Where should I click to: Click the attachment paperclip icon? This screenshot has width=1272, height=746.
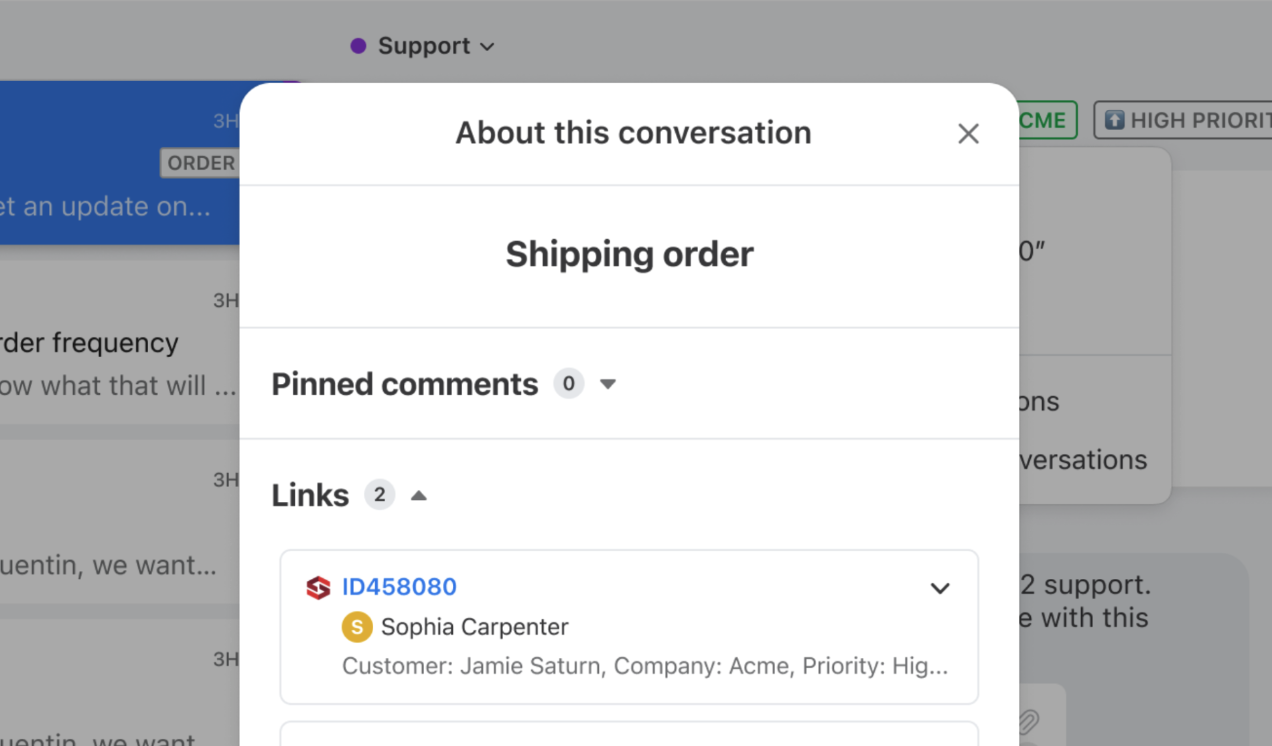(x=1029, y=720)
